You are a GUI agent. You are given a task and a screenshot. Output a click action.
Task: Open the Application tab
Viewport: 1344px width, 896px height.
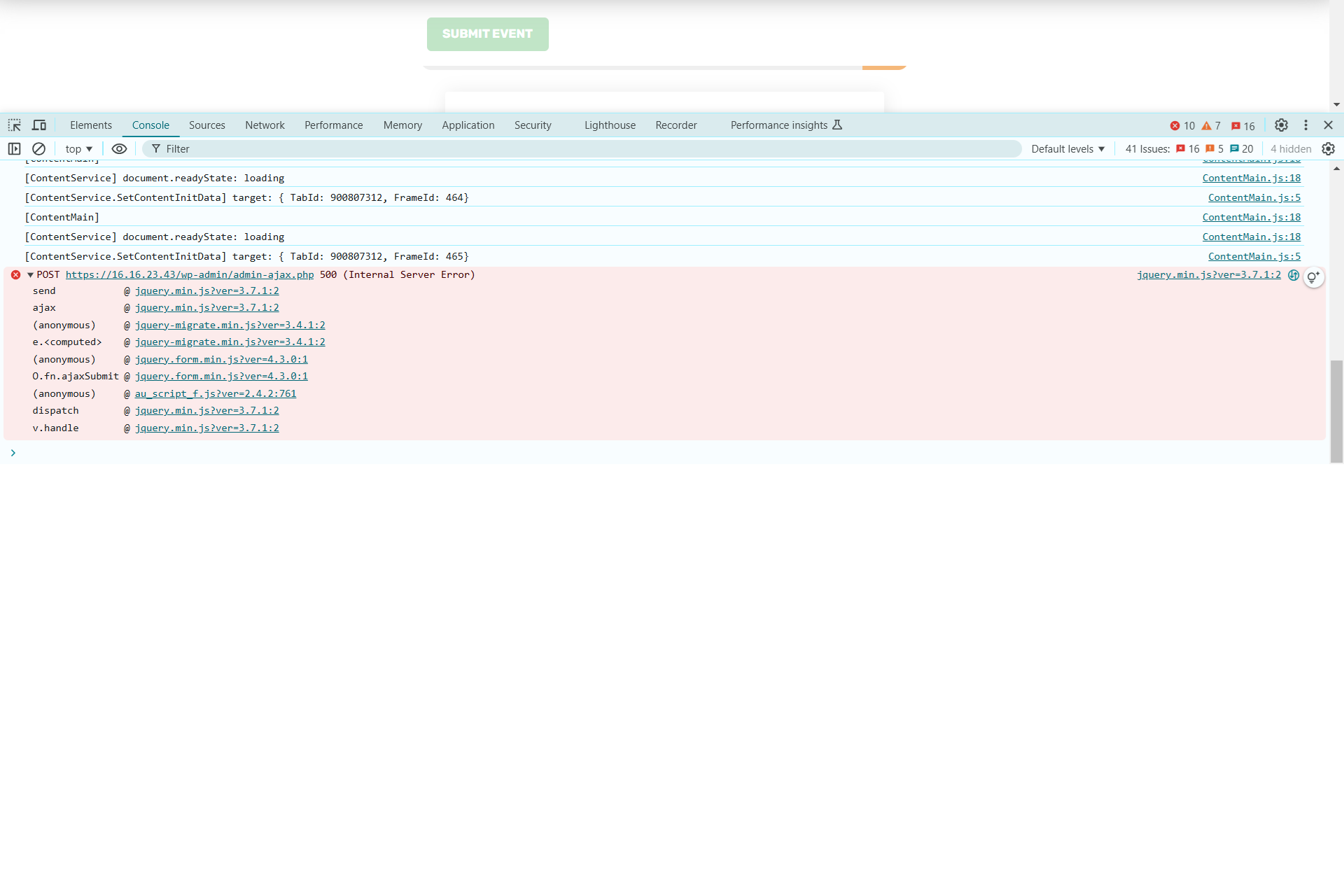click(468, 125)
